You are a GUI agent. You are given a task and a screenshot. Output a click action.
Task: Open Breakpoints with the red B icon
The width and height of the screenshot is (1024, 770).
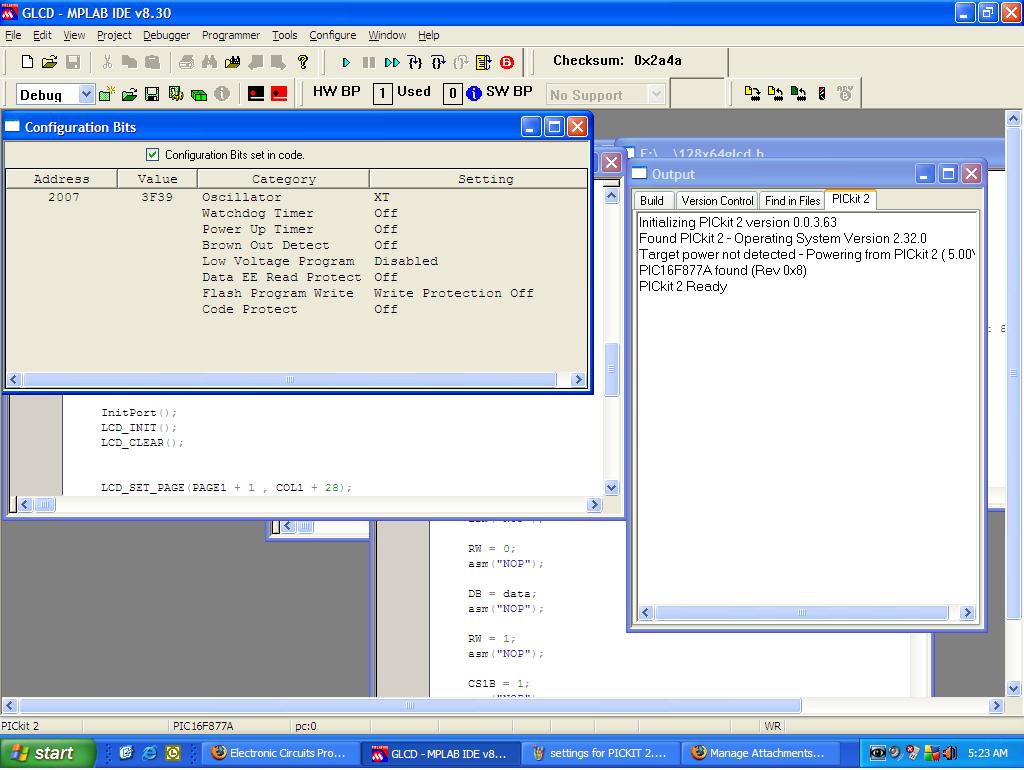[507, 62]
